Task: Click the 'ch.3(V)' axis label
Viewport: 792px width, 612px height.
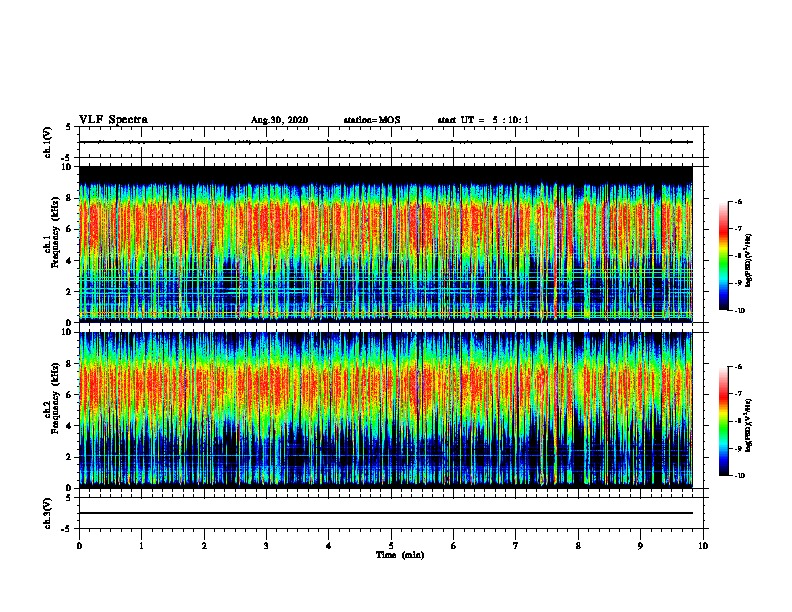Action: pos(48,513)
